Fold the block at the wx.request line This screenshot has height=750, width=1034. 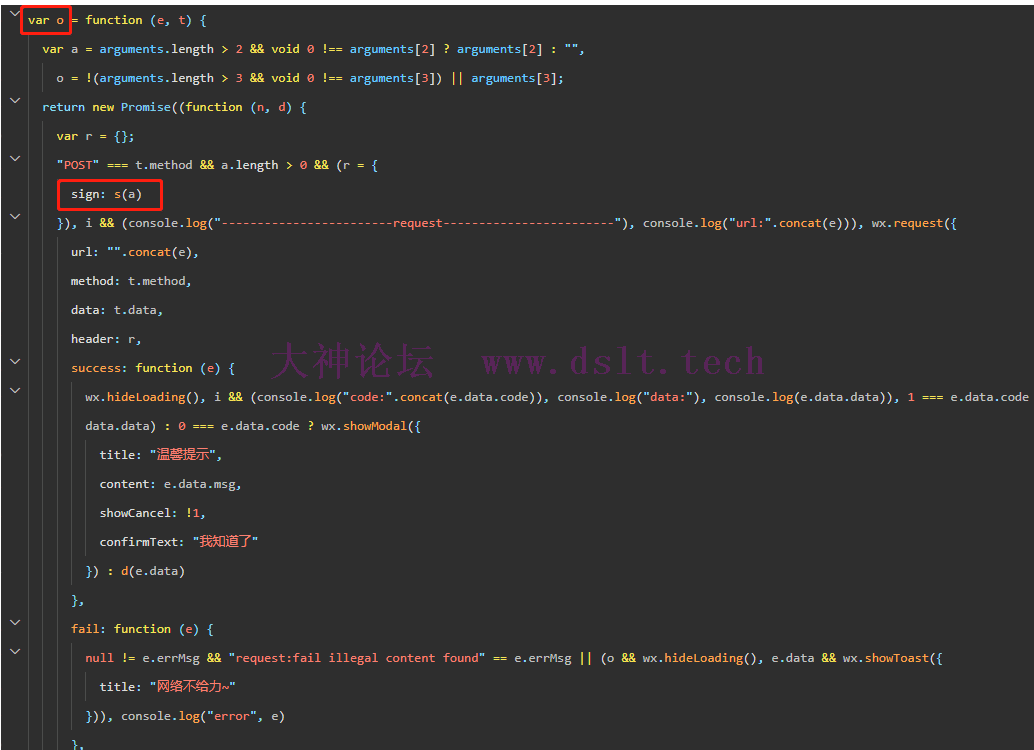(15, 216)
